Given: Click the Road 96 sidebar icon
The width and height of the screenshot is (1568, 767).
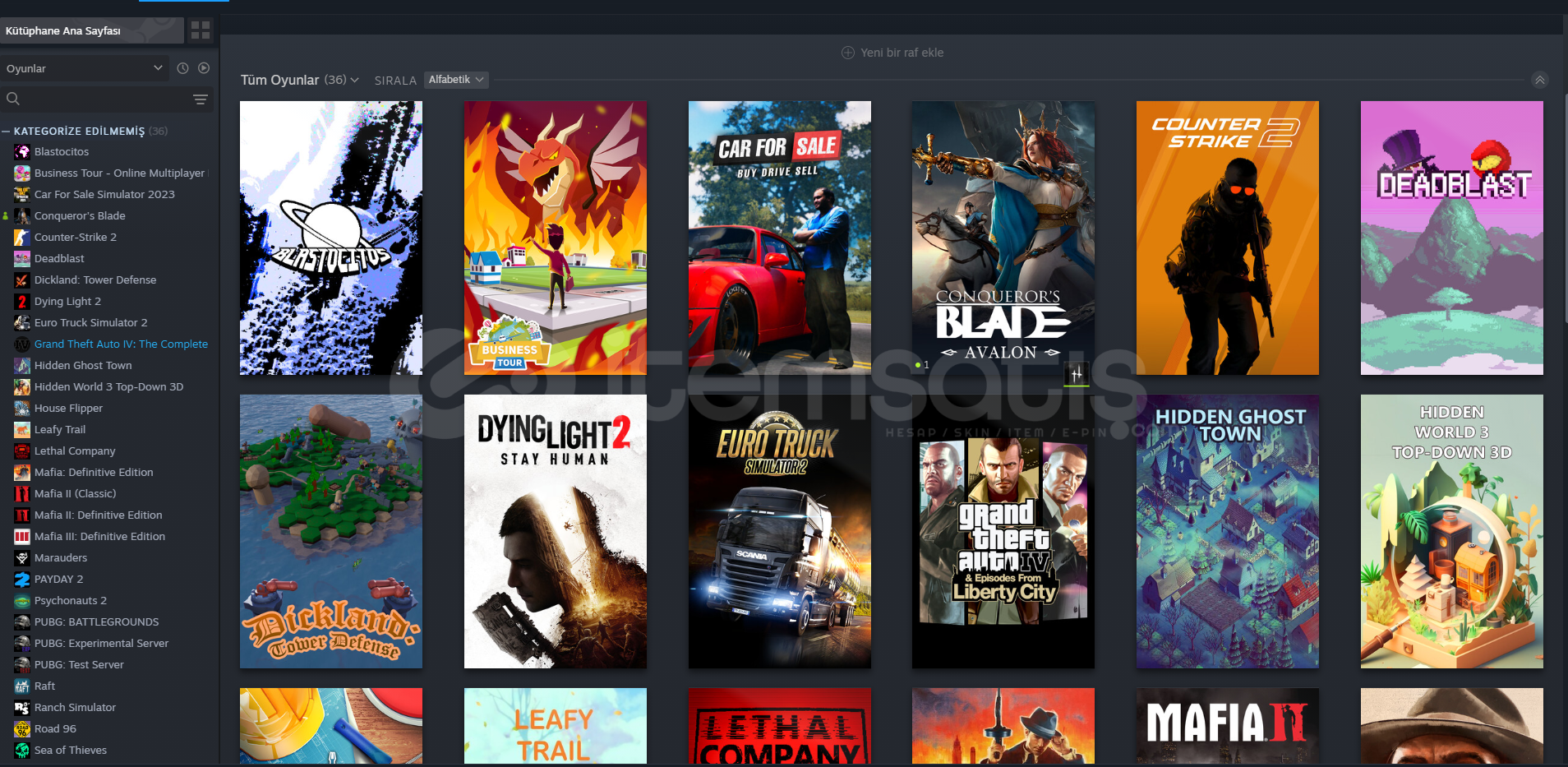Looking at the screenshot, I should click(x=22, y=728).
